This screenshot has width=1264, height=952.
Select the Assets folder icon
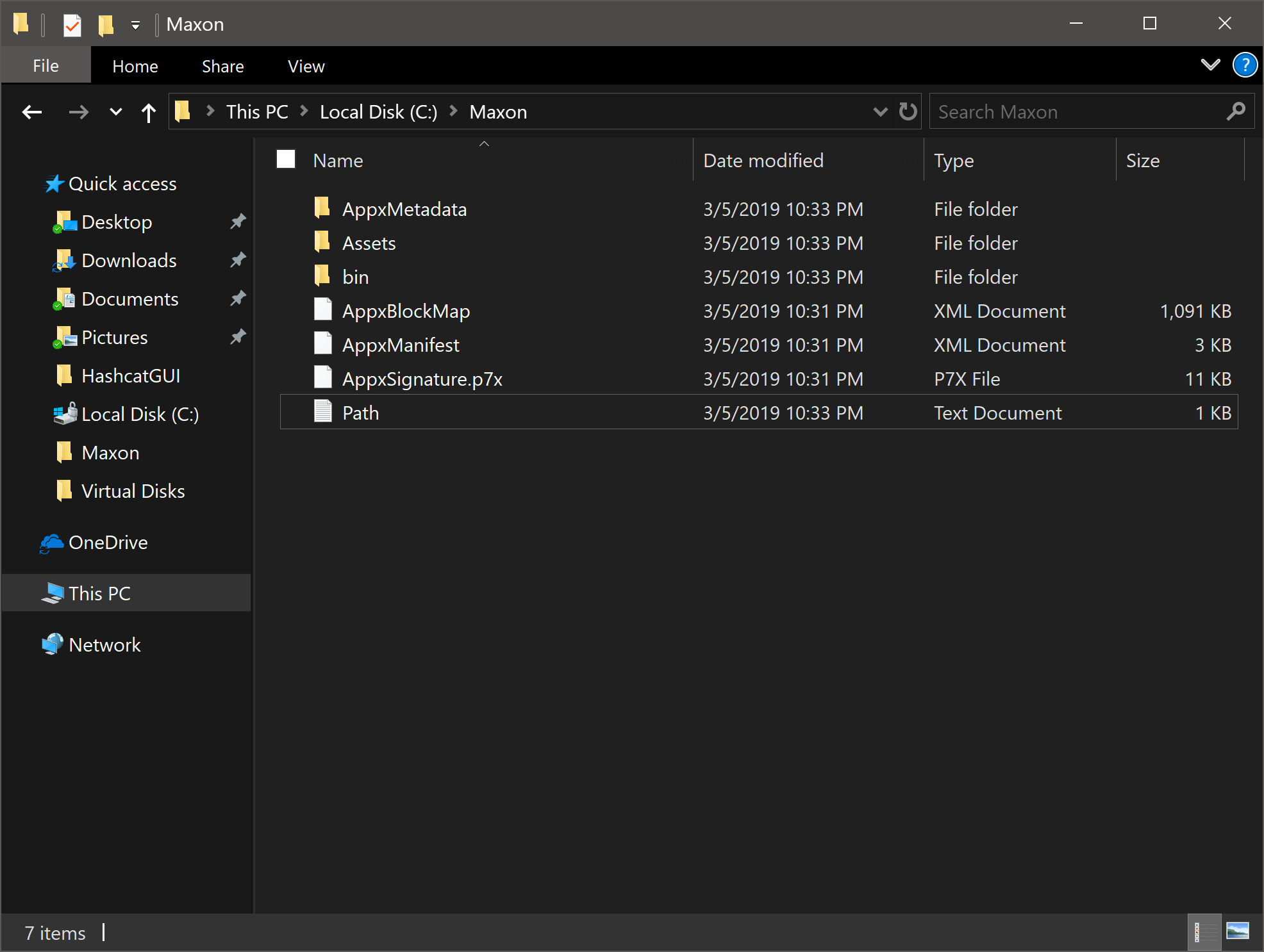pyautogui.click(x=322, y=242)
